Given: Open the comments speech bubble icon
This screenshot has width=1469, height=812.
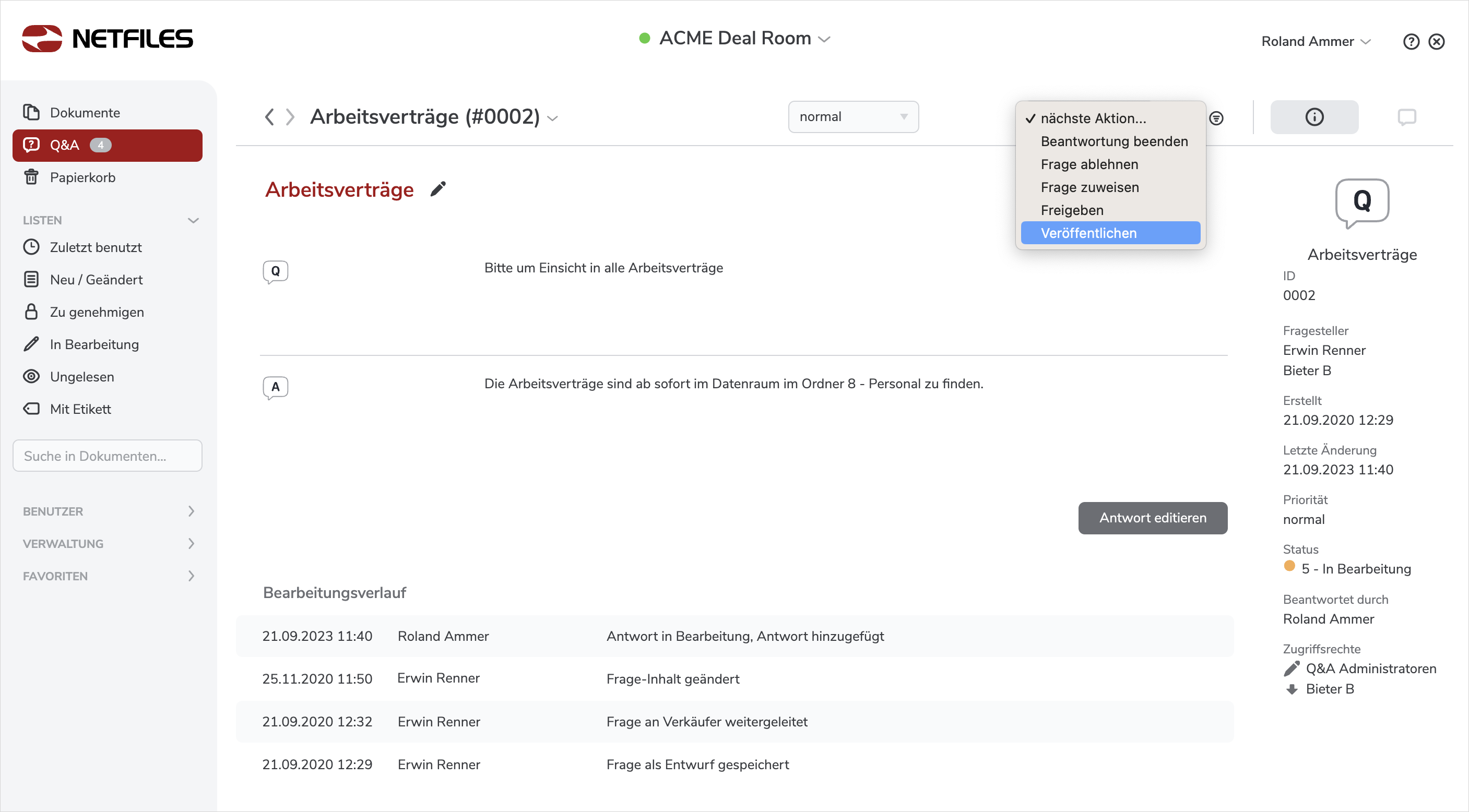Looking at the screenshot, I should pyautogui.click(x=1406, y=117).
